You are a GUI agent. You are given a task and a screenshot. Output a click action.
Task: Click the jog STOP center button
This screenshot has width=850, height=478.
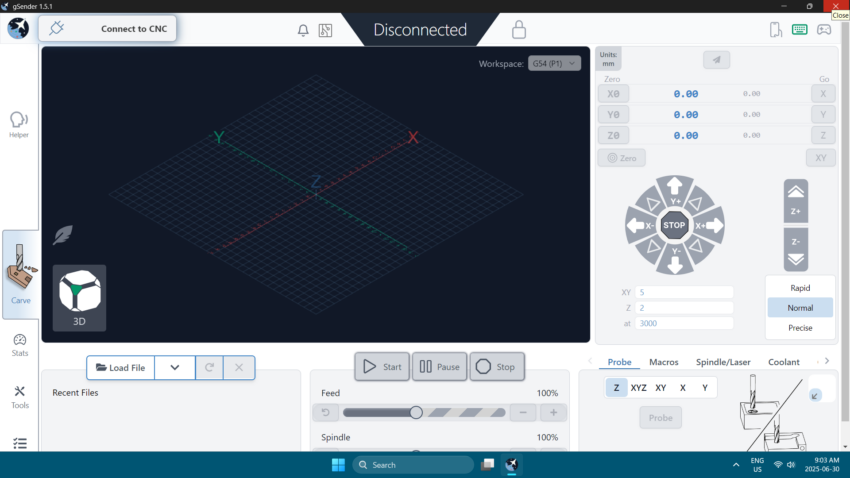[674, 225]
